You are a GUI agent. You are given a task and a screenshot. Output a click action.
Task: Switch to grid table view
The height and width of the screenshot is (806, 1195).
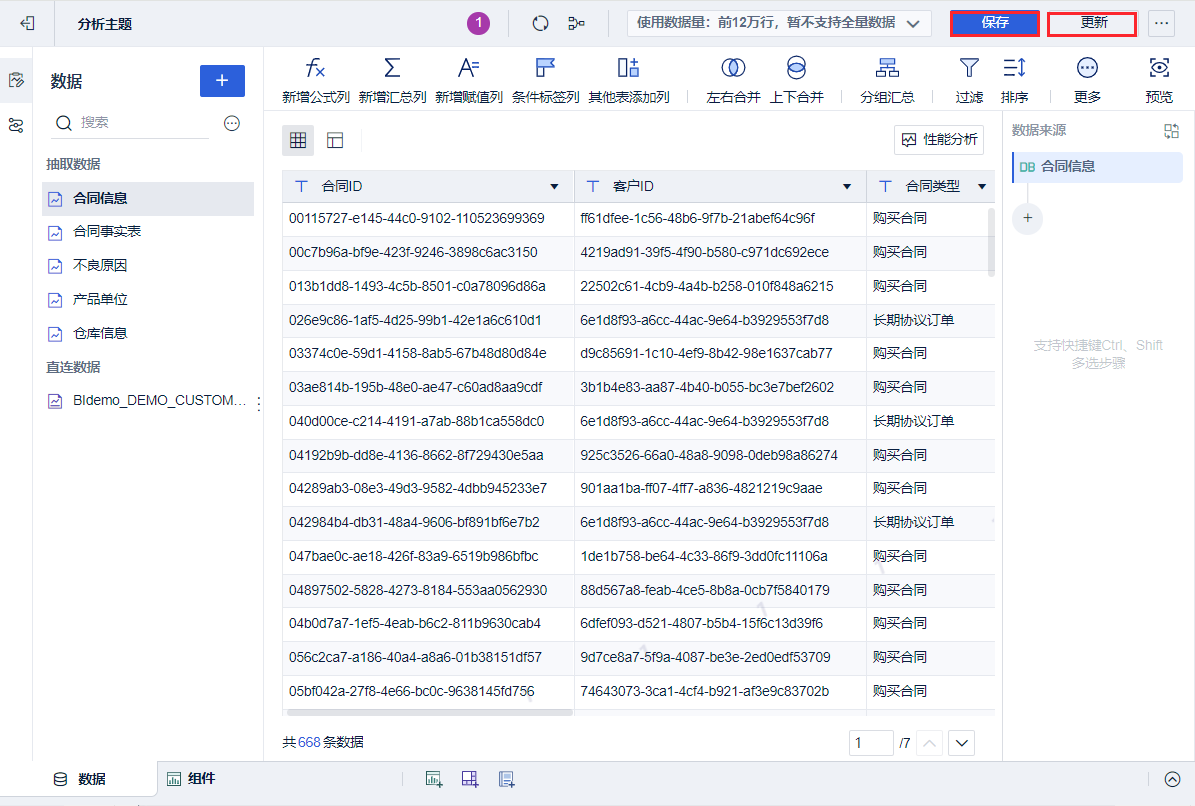click(x=298, y=140)
